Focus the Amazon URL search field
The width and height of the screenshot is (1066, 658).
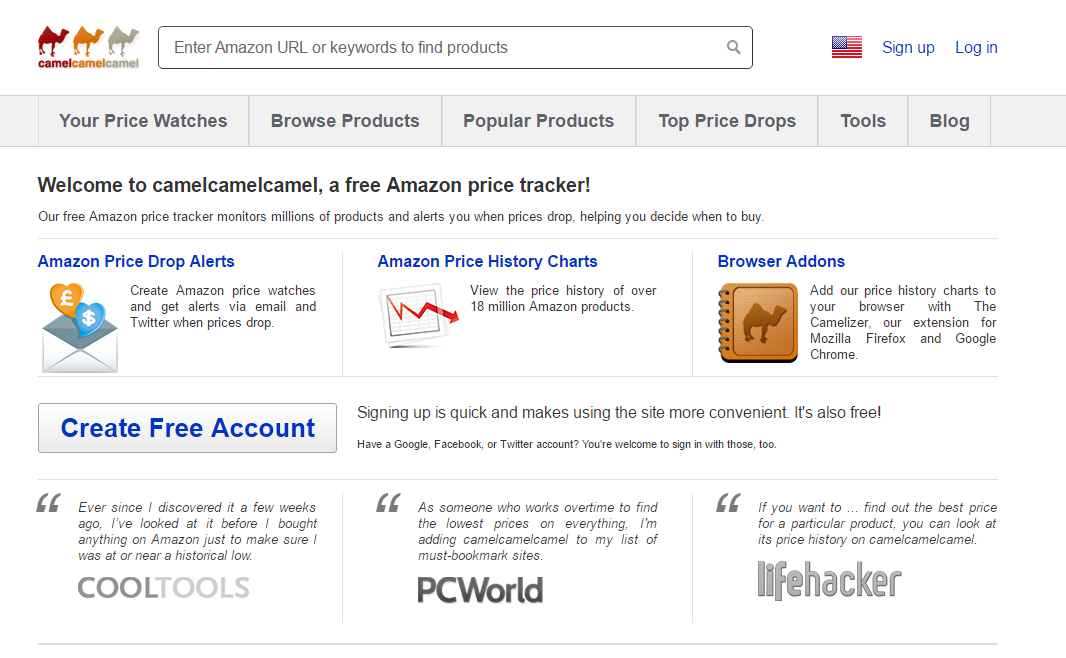point(440,47)
